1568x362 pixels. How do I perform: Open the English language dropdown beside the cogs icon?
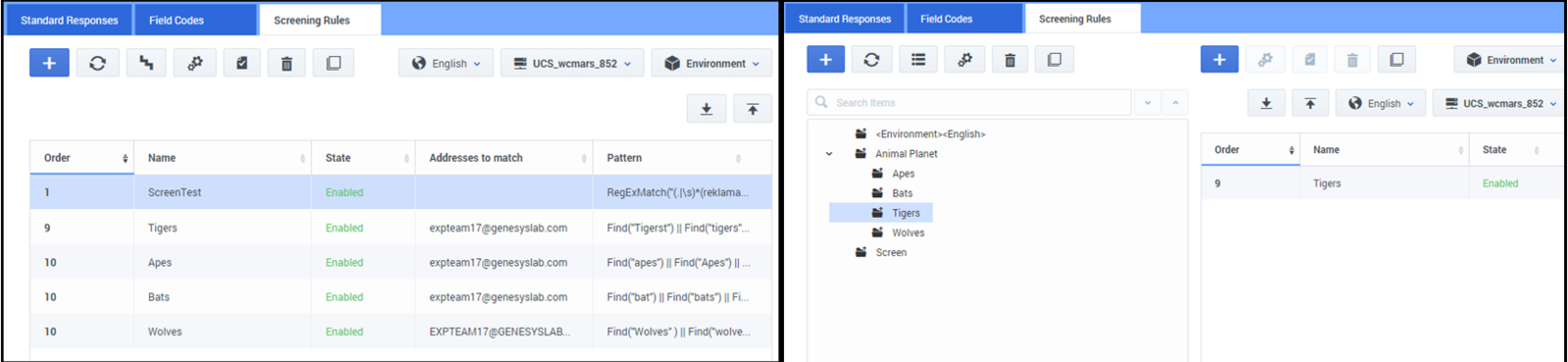446,63
